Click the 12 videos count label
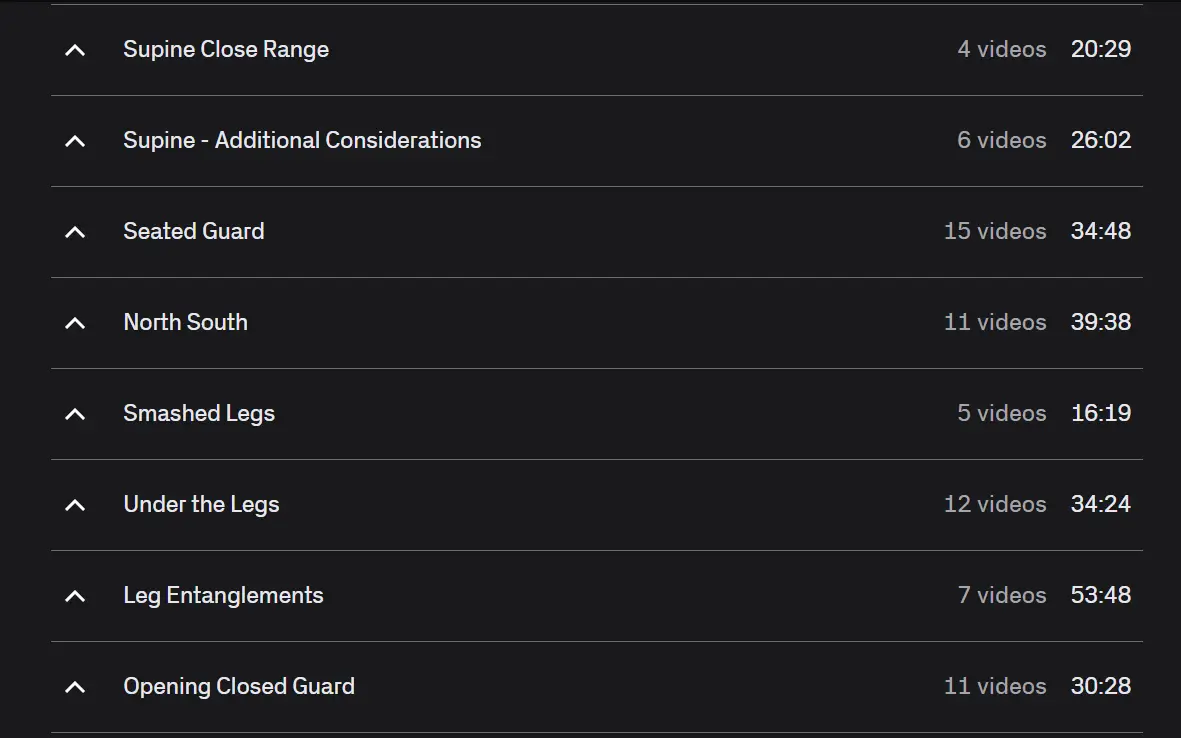The width and height of the screenshot is (1181, 738). tap(995, 505)
